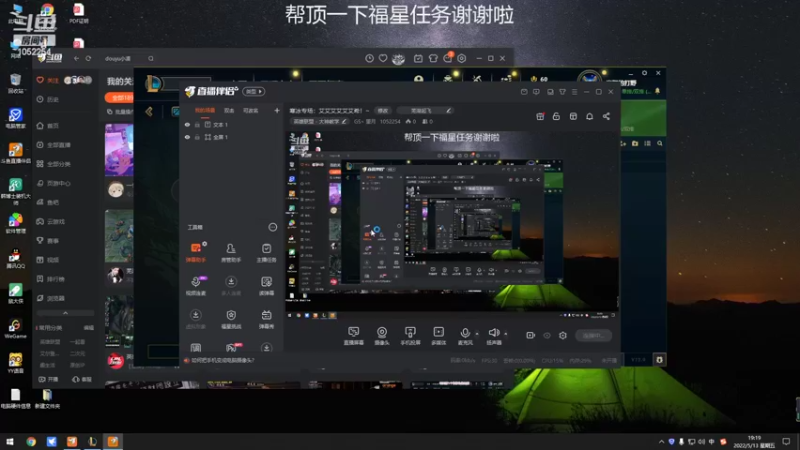
Task: Click the bell notification icon above preview
Action: [x=589, y=116]
